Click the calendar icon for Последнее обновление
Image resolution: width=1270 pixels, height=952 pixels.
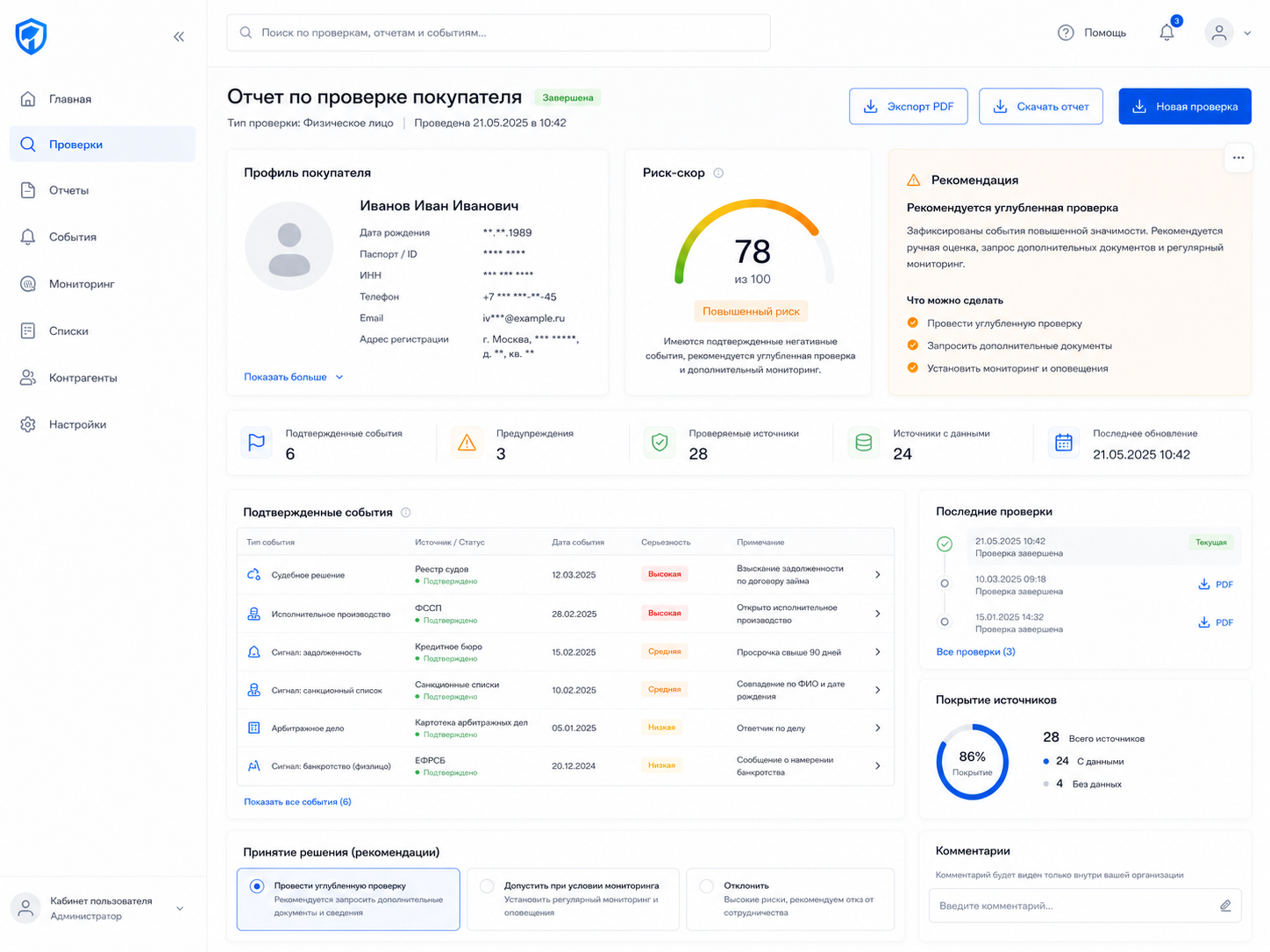coord(1064,443)
